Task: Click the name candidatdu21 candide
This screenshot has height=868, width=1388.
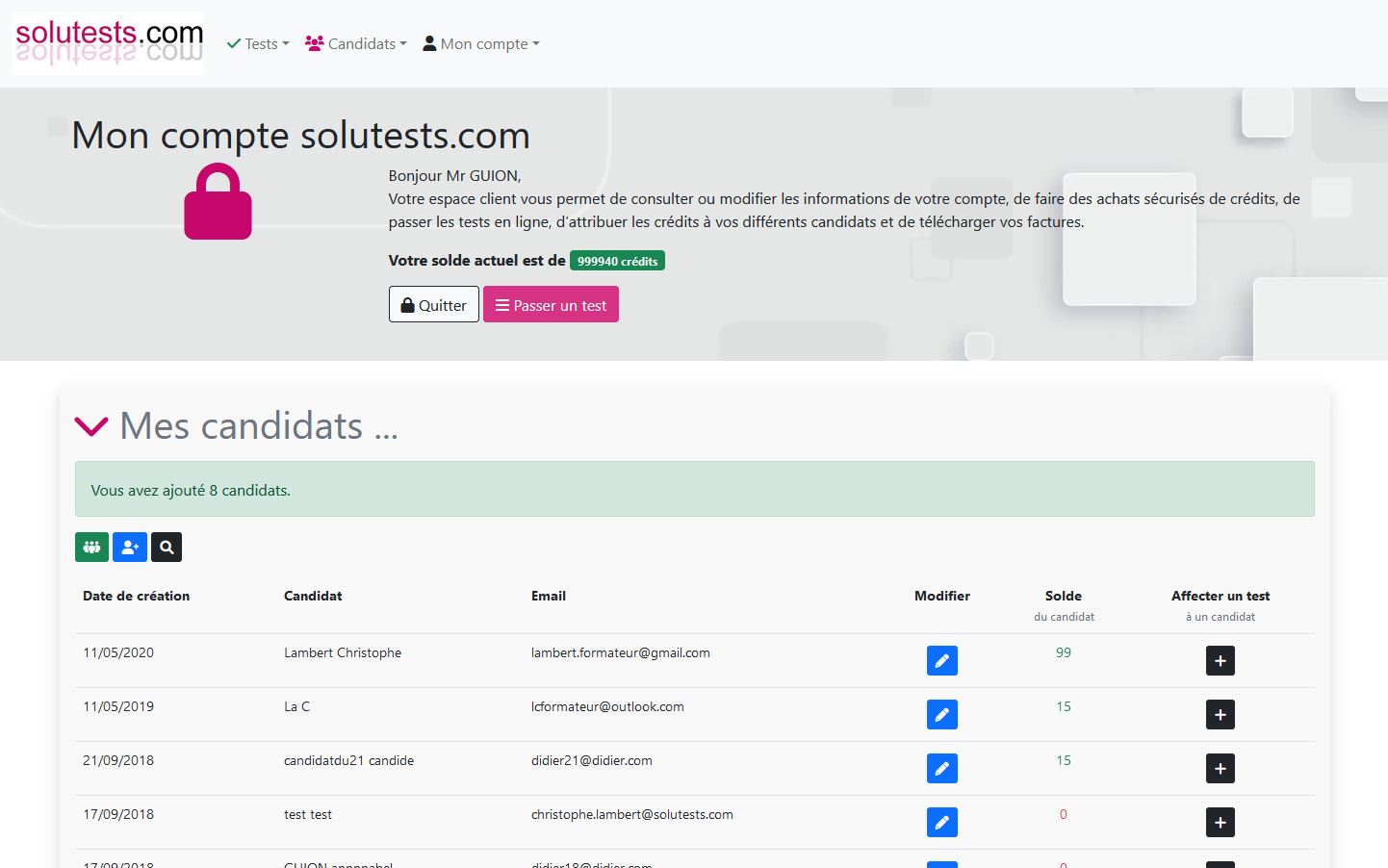Action: [x=348, y=760]
